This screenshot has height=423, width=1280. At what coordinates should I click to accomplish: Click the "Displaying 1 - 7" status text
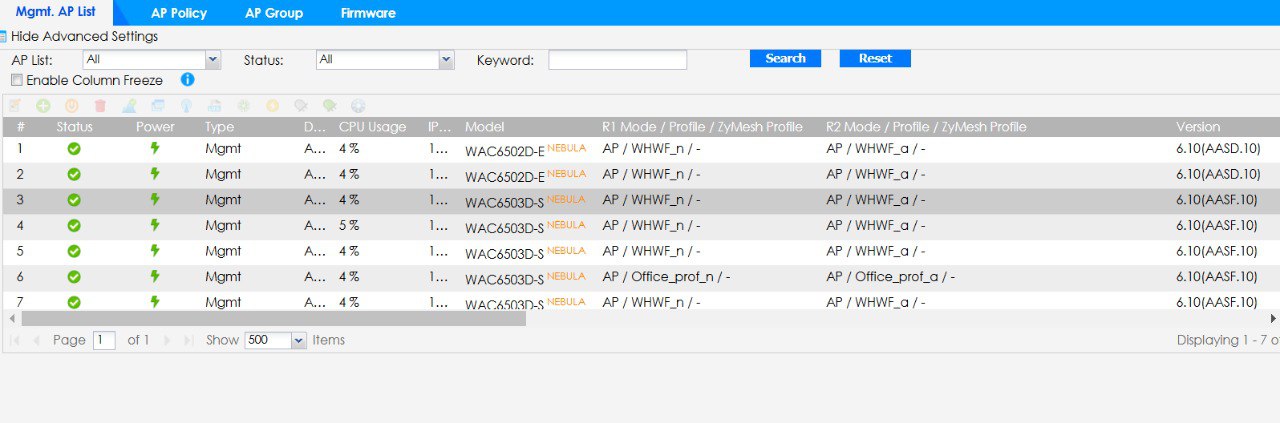pyautogui.click(x=1228, y=340)
